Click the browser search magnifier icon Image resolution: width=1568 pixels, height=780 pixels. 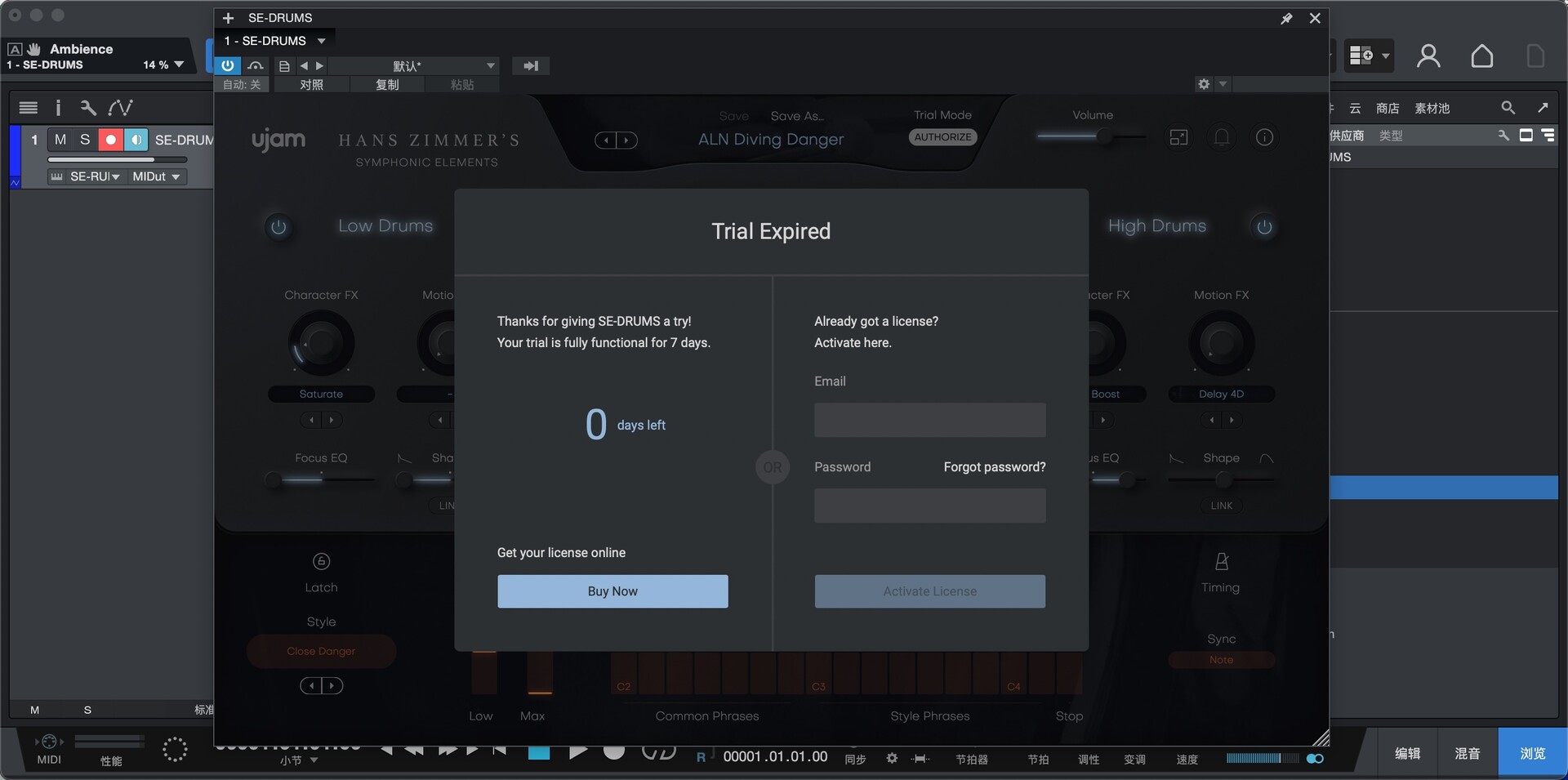coord(1508,108)
